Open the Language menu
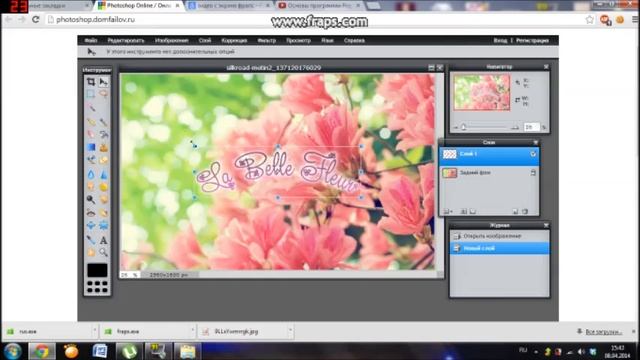The image size is (640, 360). pyautogui.click(x=327, y=40)
